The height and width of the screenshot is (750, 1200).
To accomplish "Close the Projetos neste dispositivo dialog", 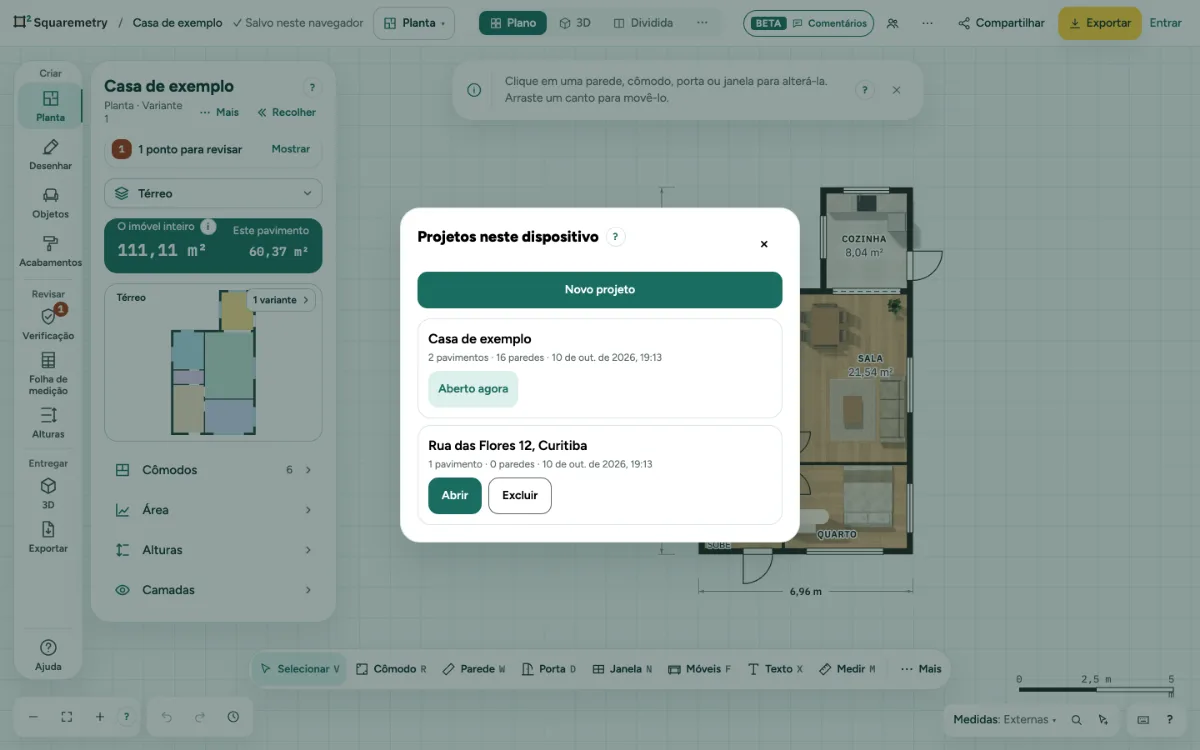I will tap(764, 244).
